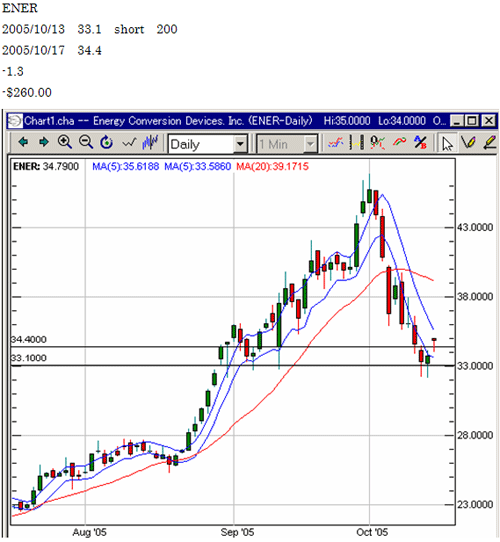Switch to the blue bar chart style icon

[x=150, y=142]
